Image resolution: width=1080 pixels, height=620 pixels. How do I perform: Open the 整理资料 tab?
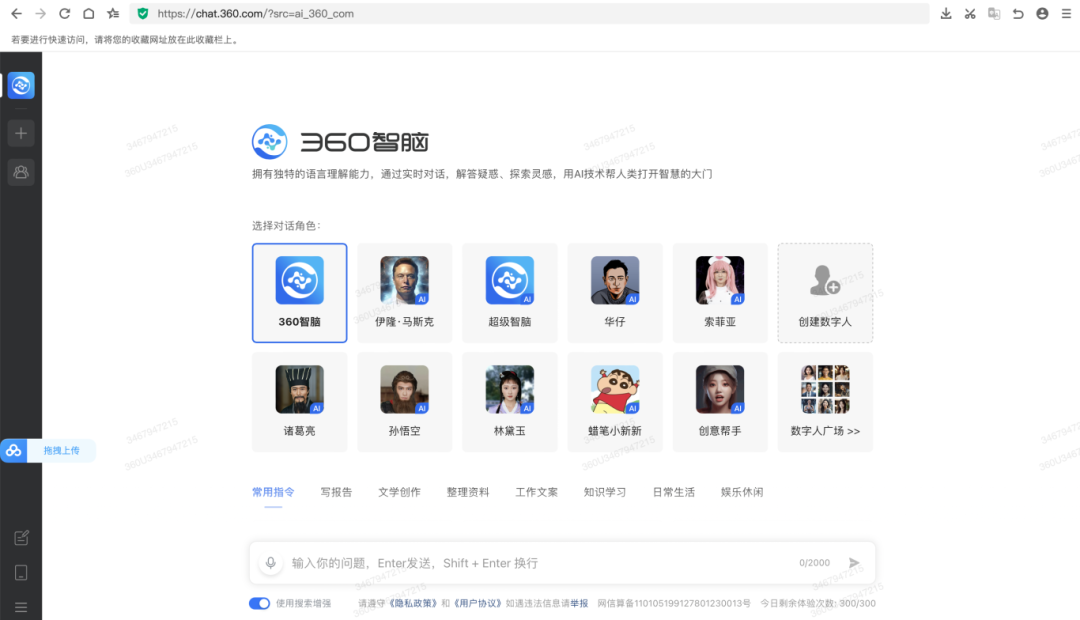coord(468,492)
